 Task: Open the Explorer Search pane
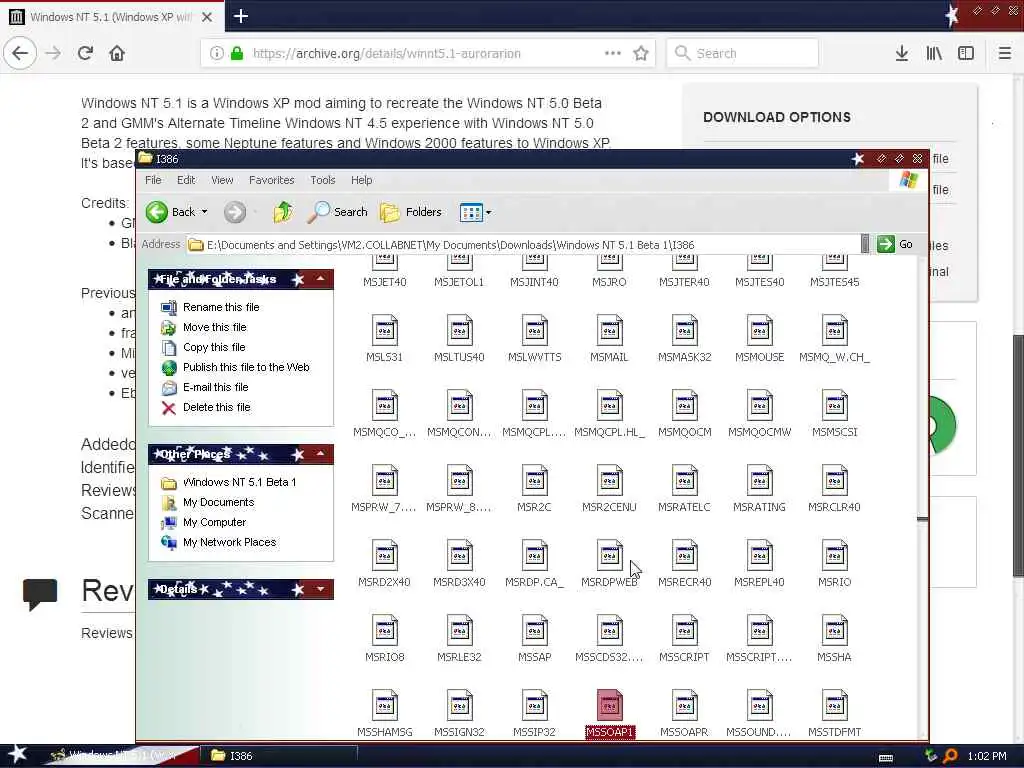click(x=338, y=212)
